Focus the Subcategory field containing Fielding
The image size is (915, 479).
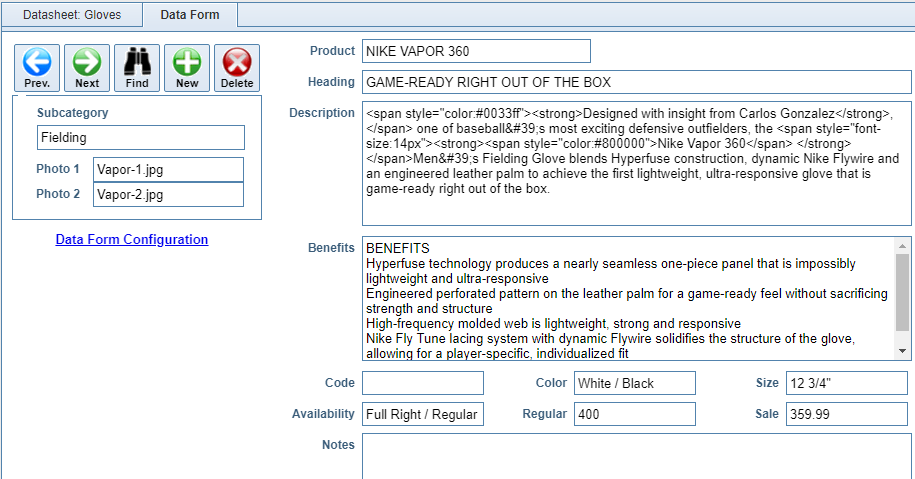point(141,138)
